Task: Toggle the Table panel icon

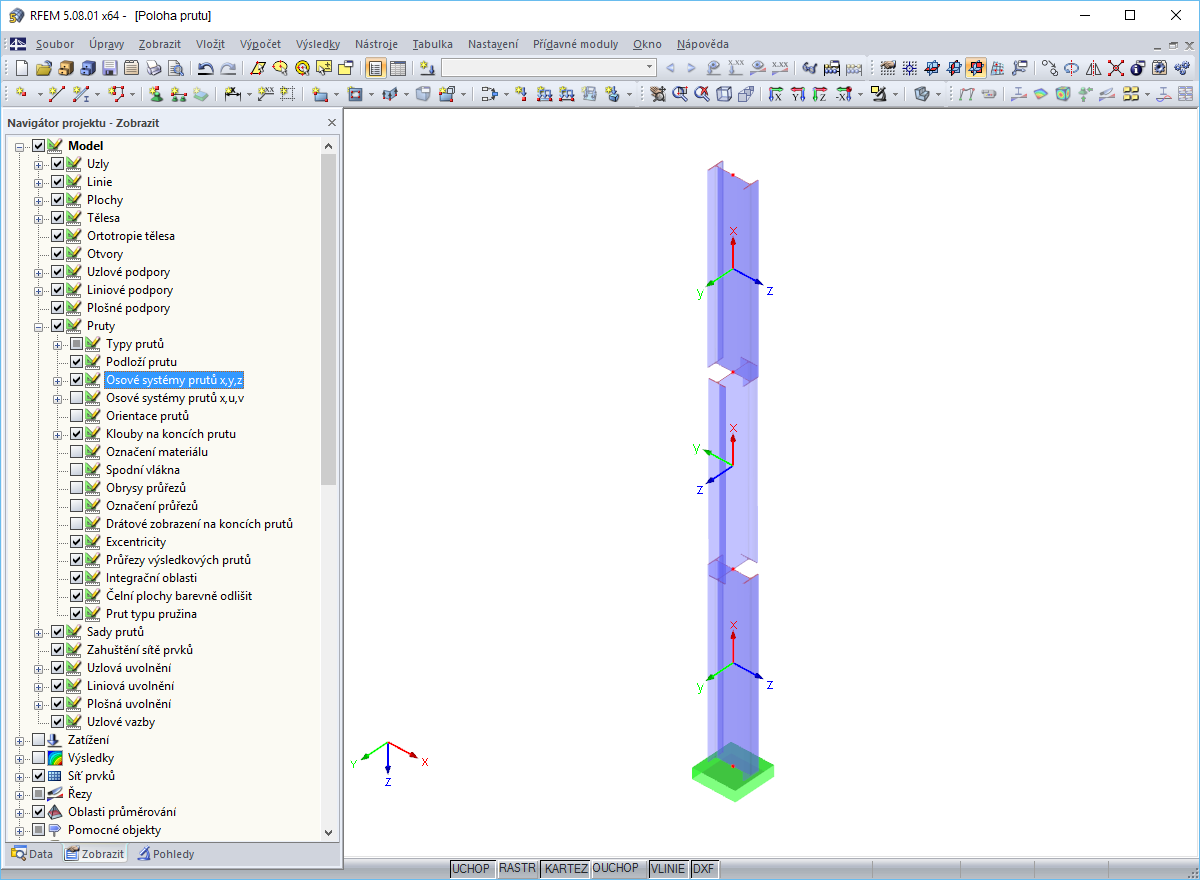Action: [x=398, y=68]
